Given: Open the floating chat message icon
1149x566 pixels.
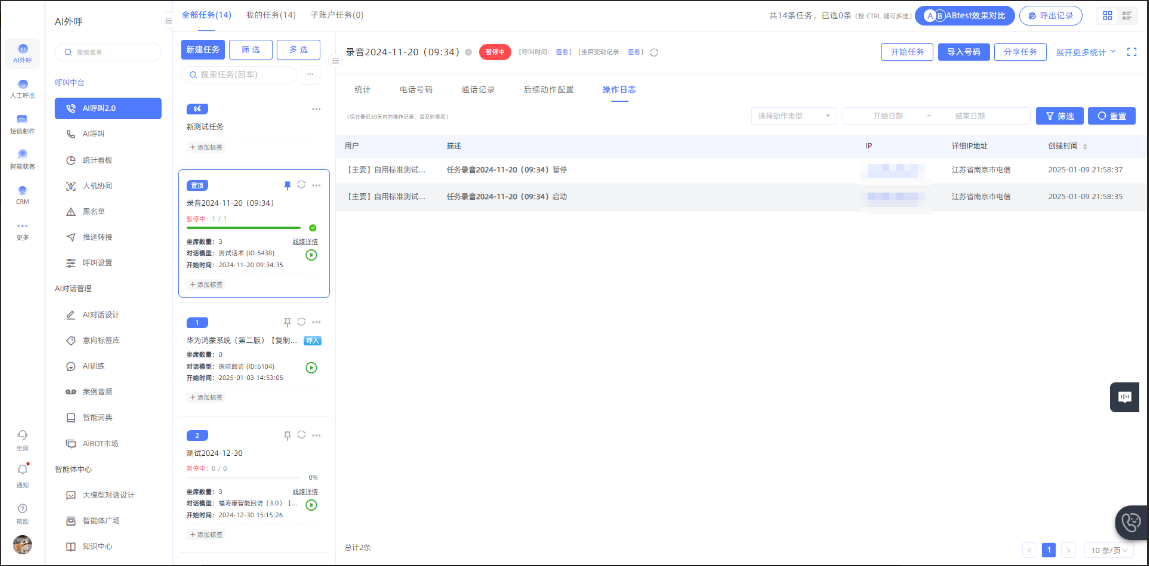Looking at the screenshot, I should [x=1124, y=397].
